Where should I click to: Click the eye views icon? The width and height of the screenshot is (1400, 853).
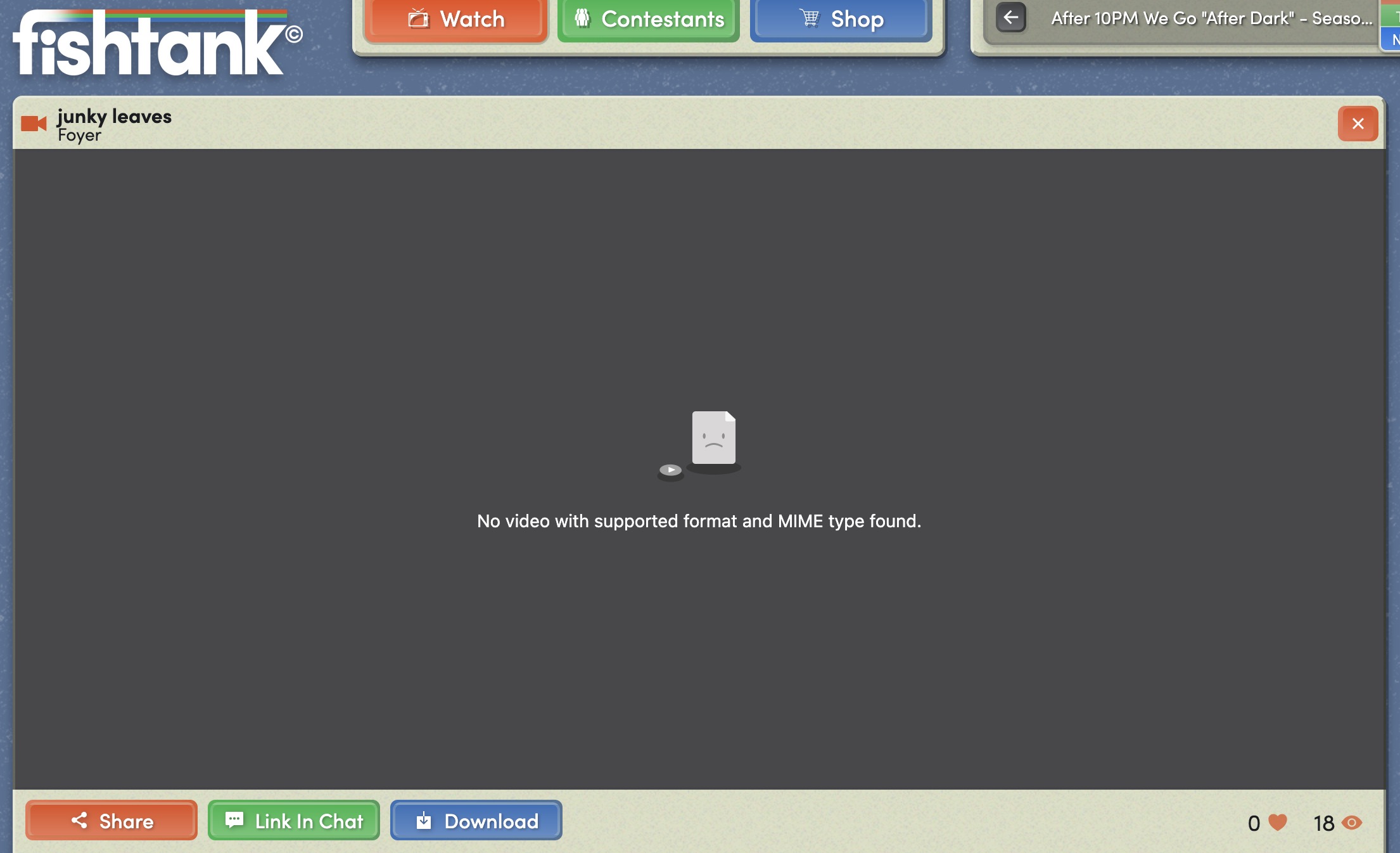point(1351,823)
